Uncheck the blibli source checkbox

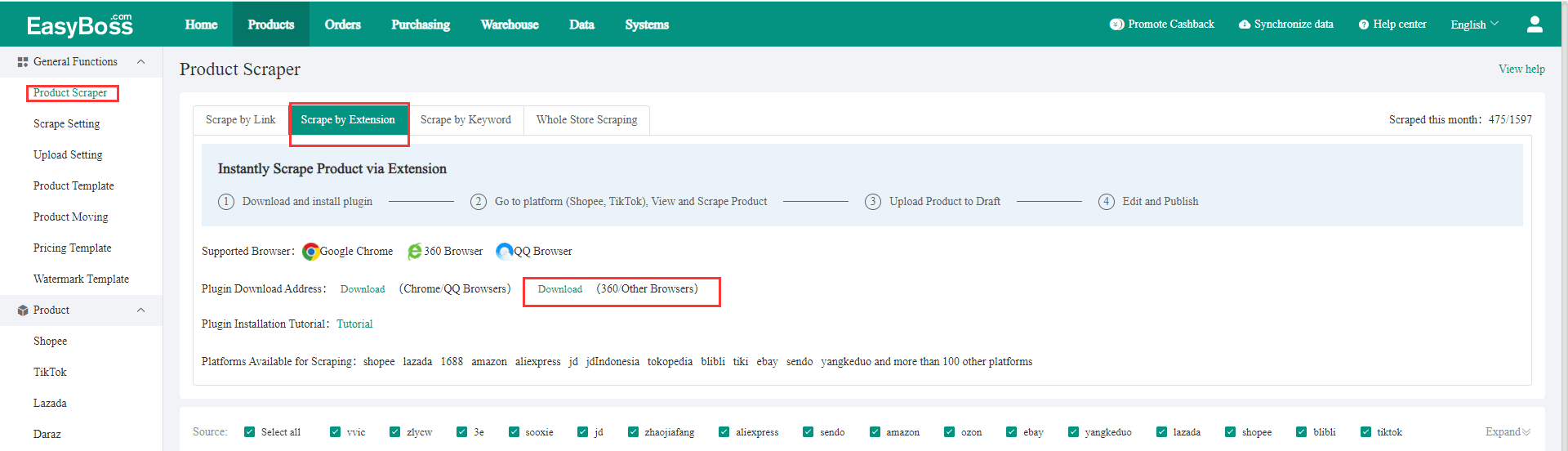tap(1302, 432)
